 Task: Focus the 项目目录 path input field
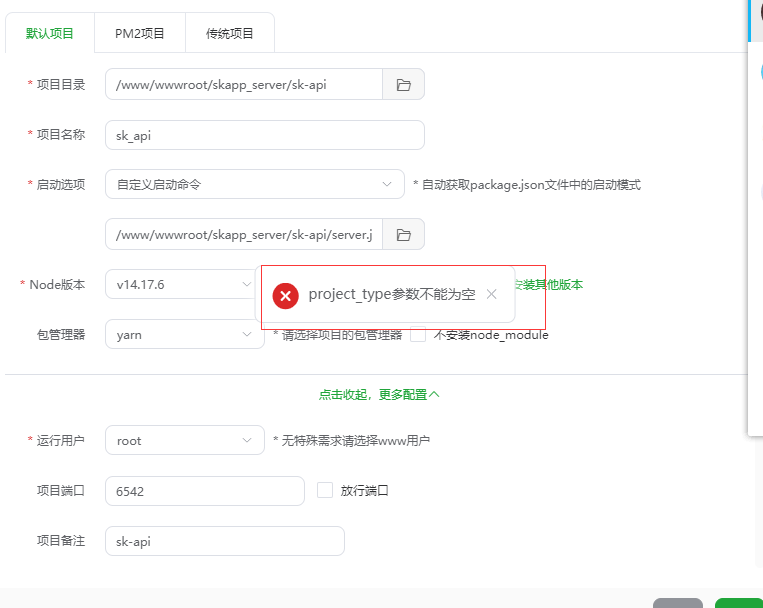243,85
